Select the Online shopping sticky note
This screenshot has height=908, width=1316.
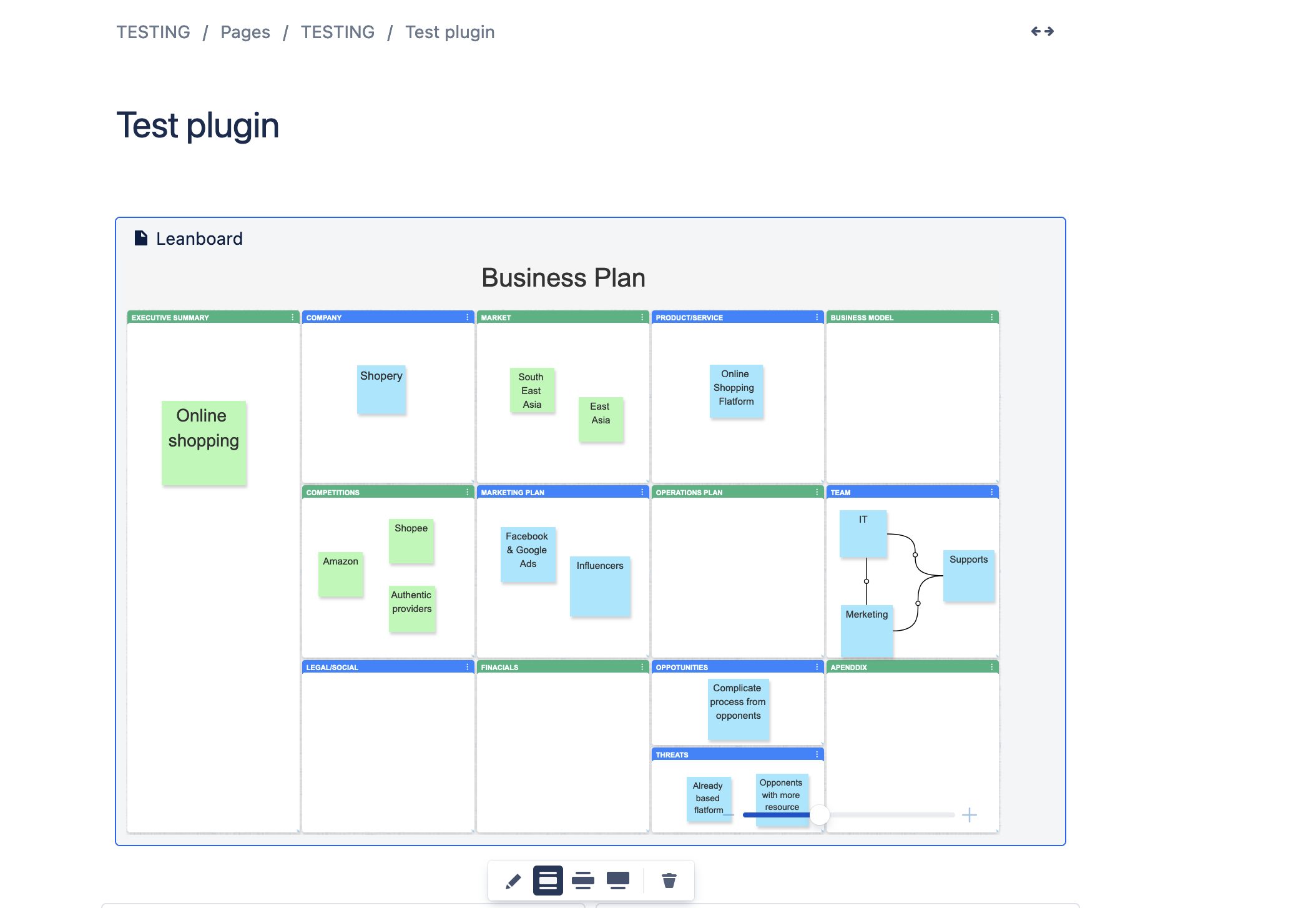click(204, 443)
